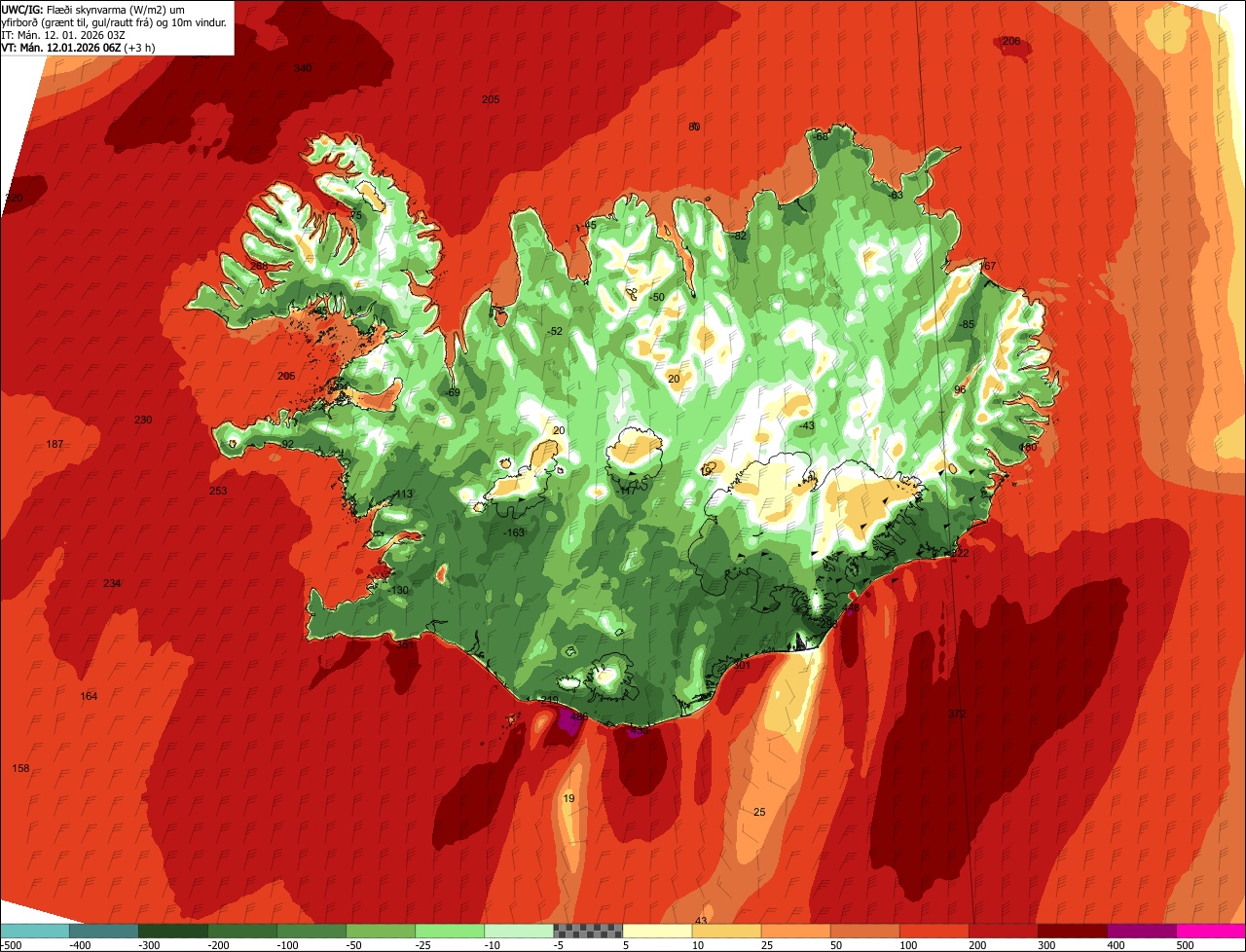
Task: Click the checkered legend swatch between -5 and 5
Action: coord(588,930)
